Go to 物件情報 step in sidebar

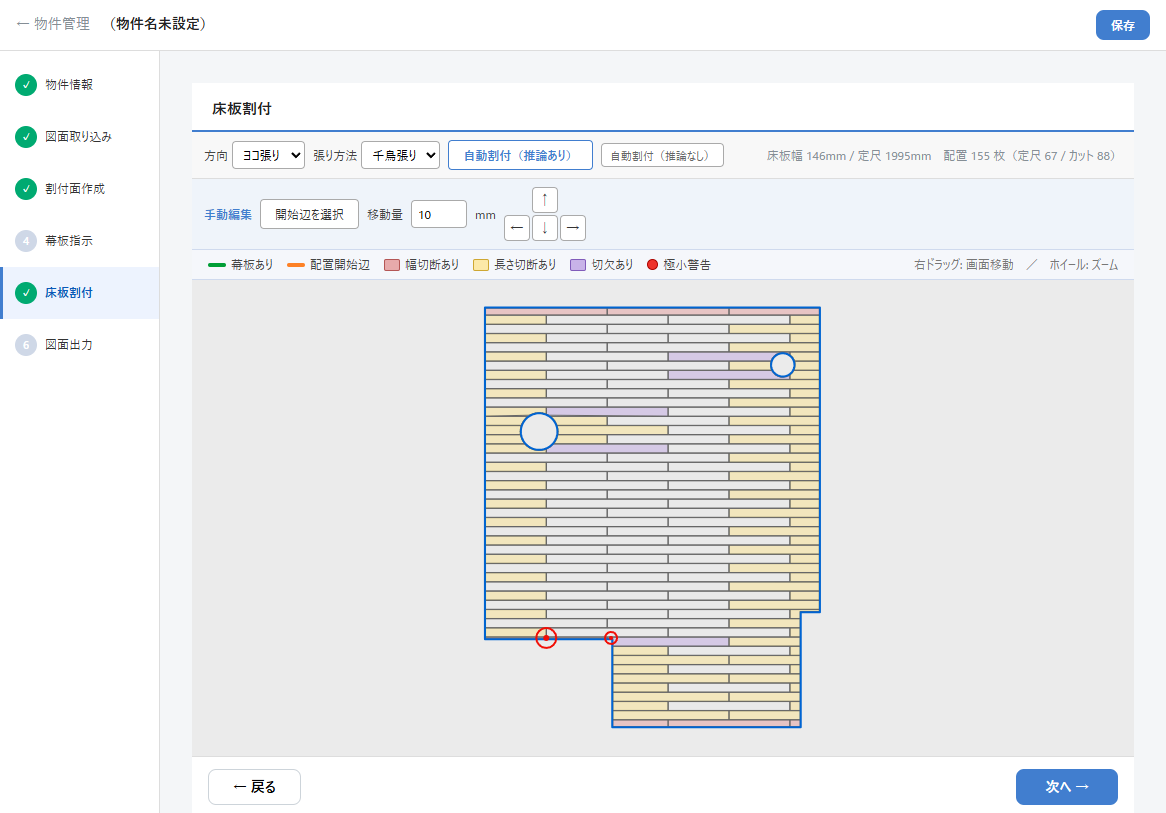tap(80, 85)
